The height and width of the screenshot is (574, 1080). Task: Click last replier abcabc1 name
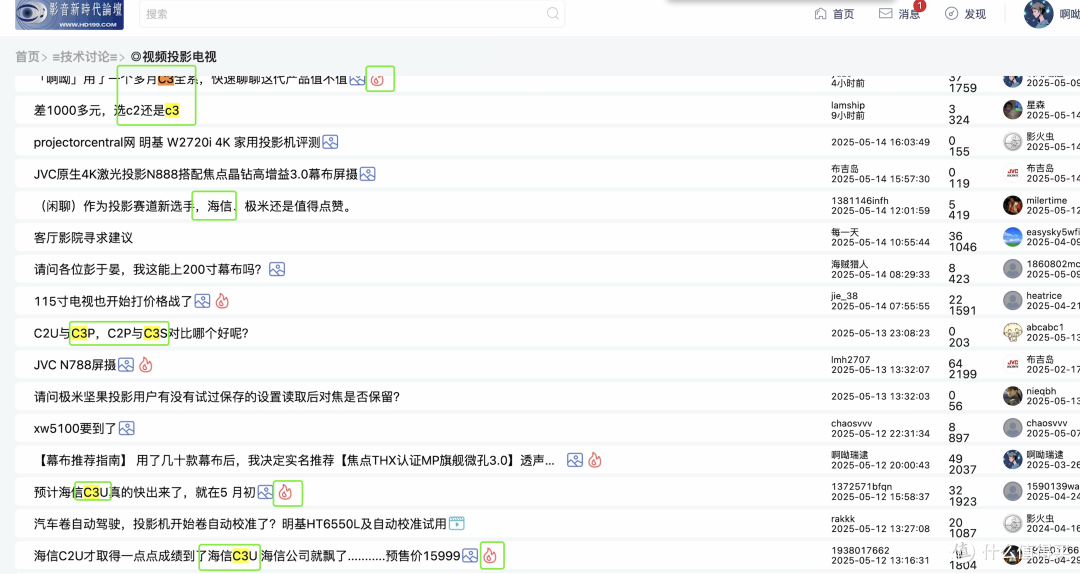(1045, 327)
